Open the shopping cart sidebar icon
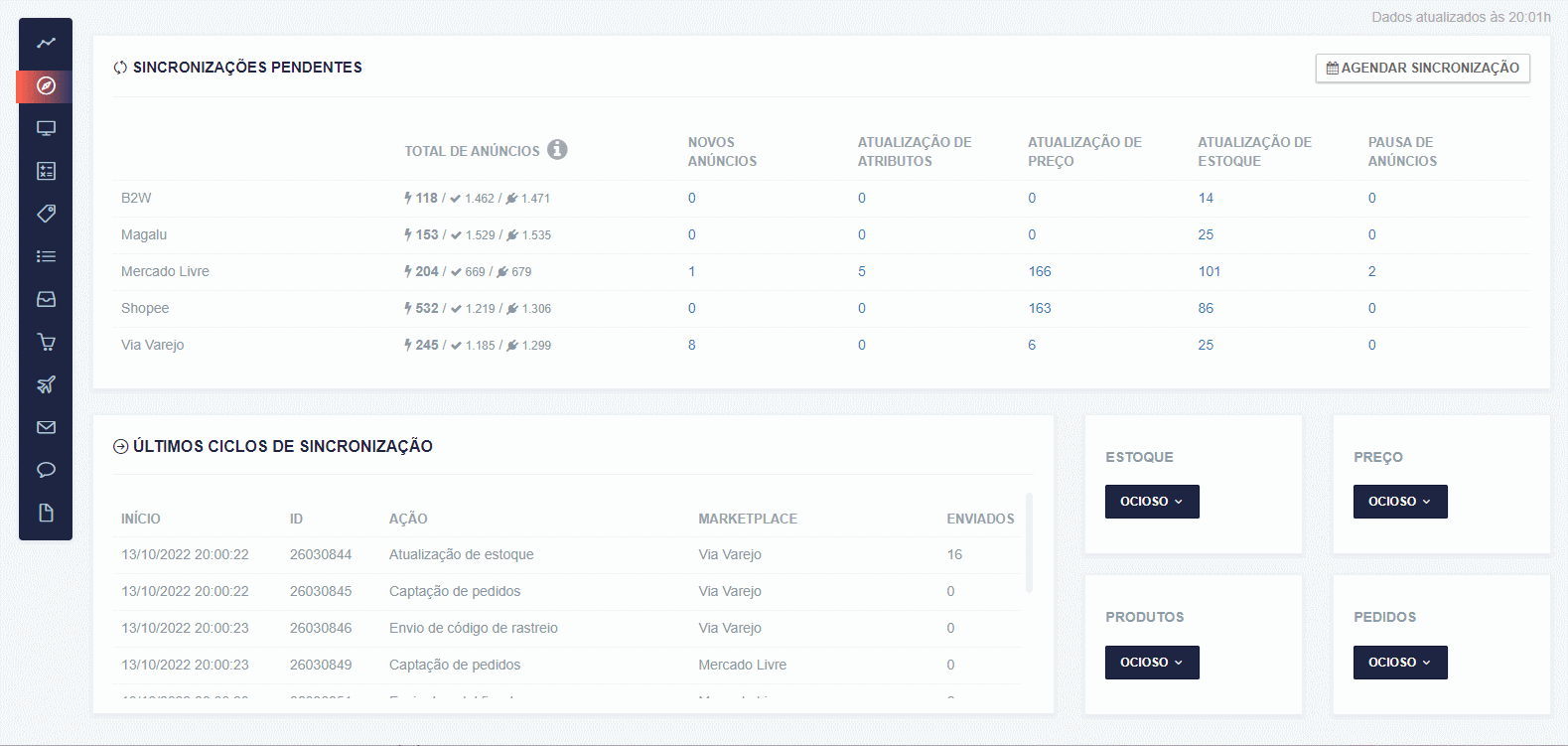1568x746 pixels. 46,342
